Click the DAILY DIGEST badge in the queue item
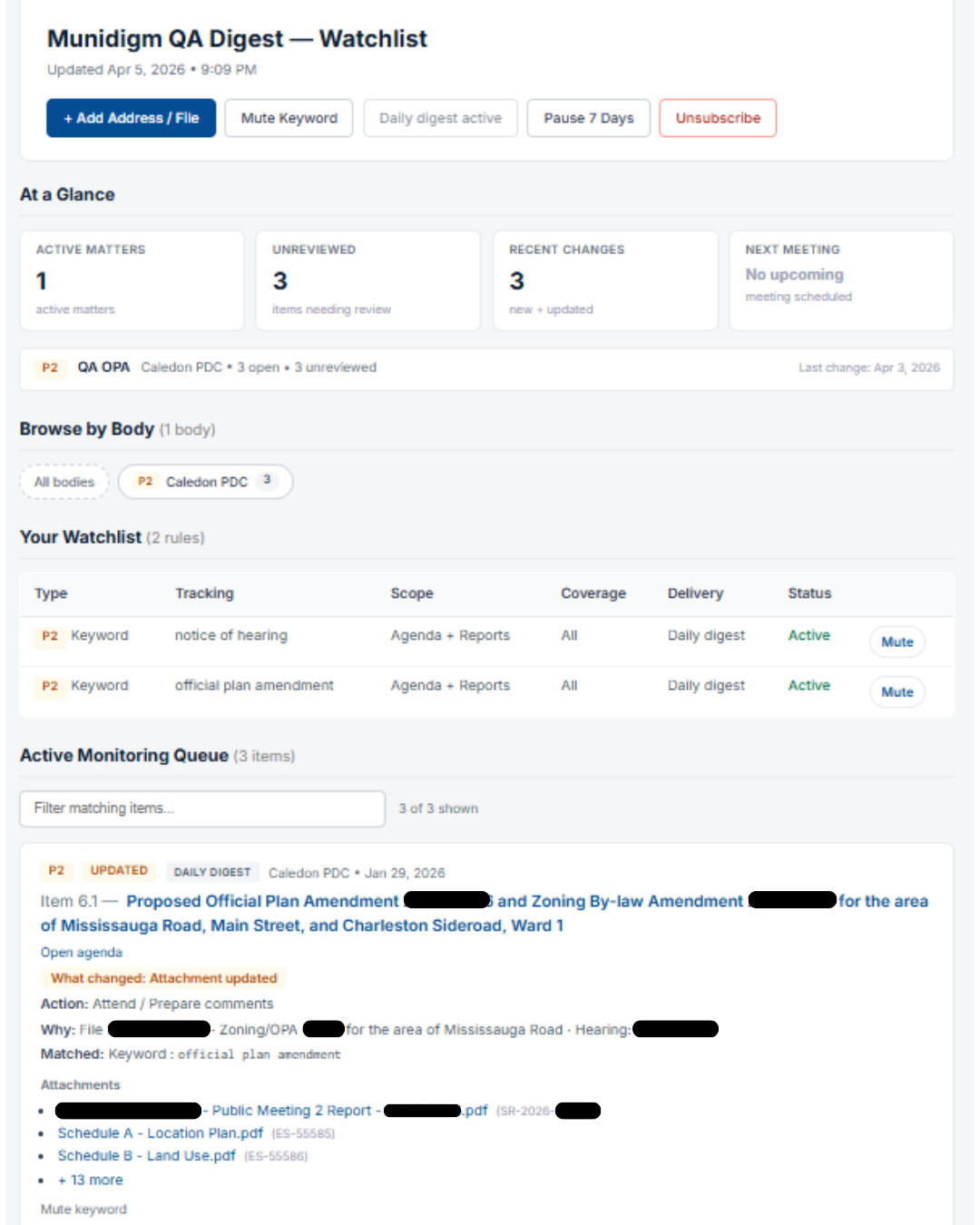Image resolution: width=980 pixels, height=1225 pixels. pos(212,871)
